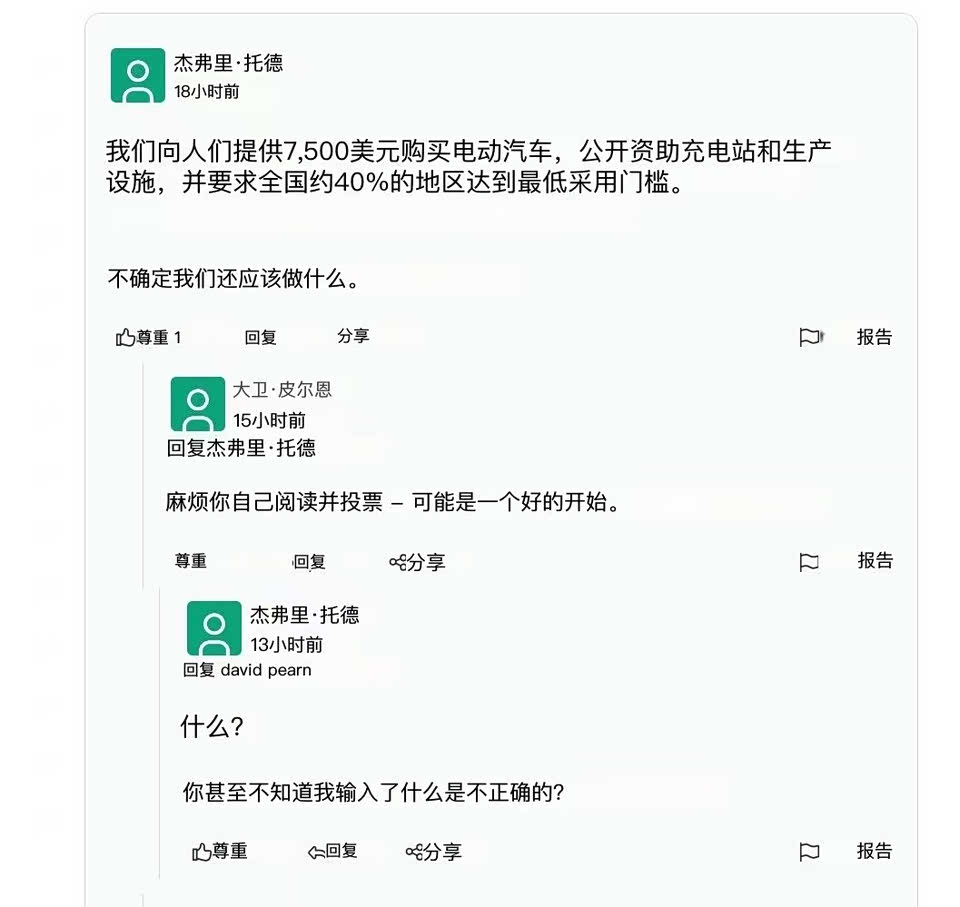Click 报告 on the top comment

[x=874, y=337]
